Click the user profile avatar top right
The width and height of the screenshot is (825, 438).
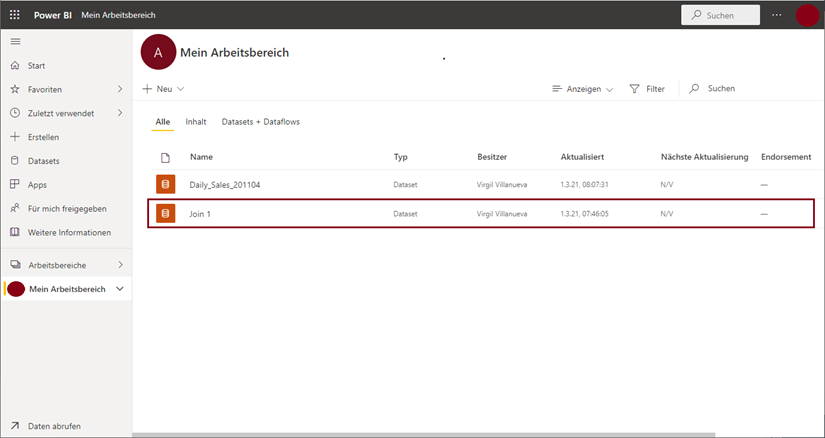(807, 15)
